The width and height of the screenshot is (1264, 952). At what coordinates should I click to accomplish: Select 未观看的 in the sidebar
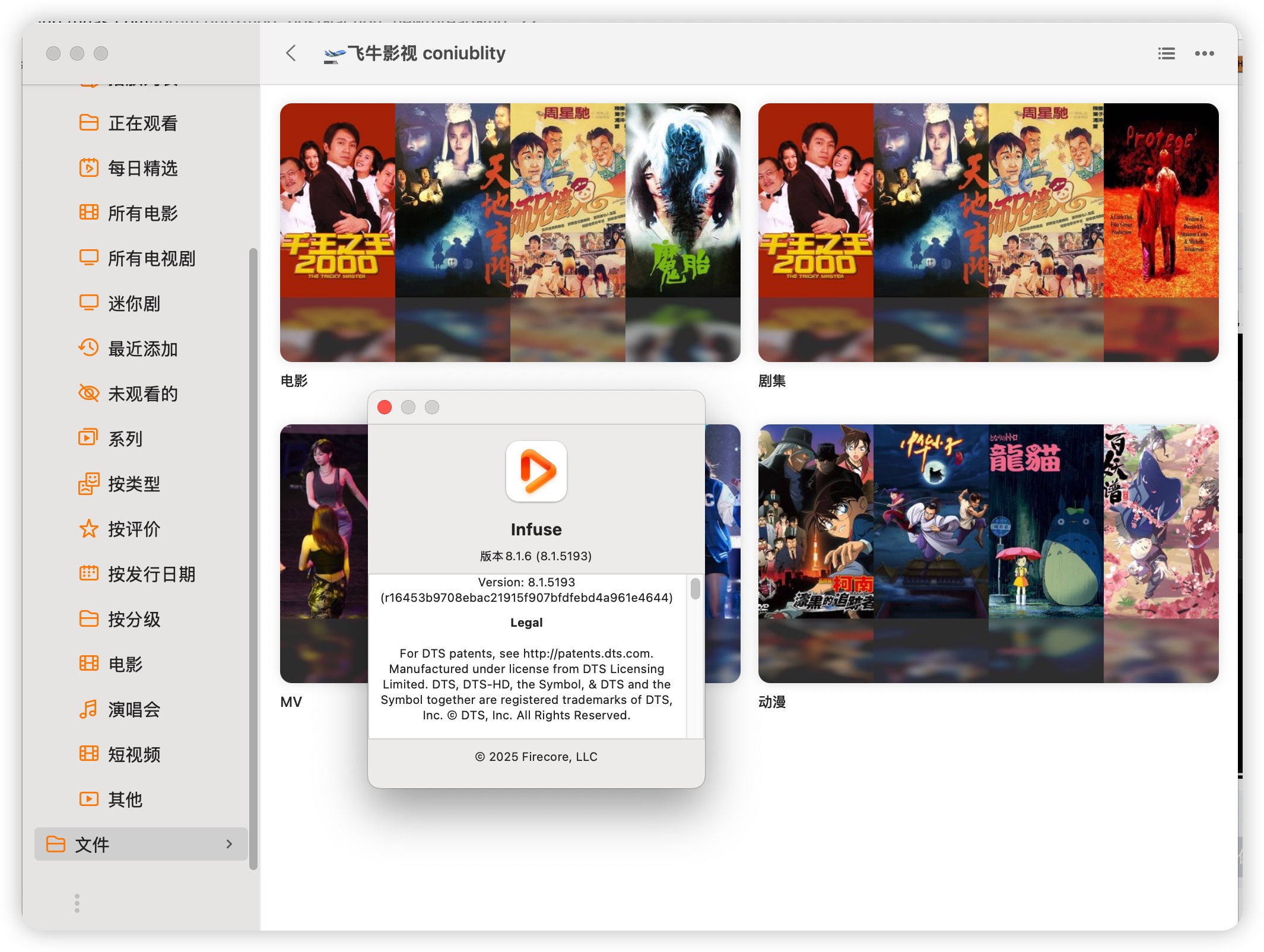141,394
